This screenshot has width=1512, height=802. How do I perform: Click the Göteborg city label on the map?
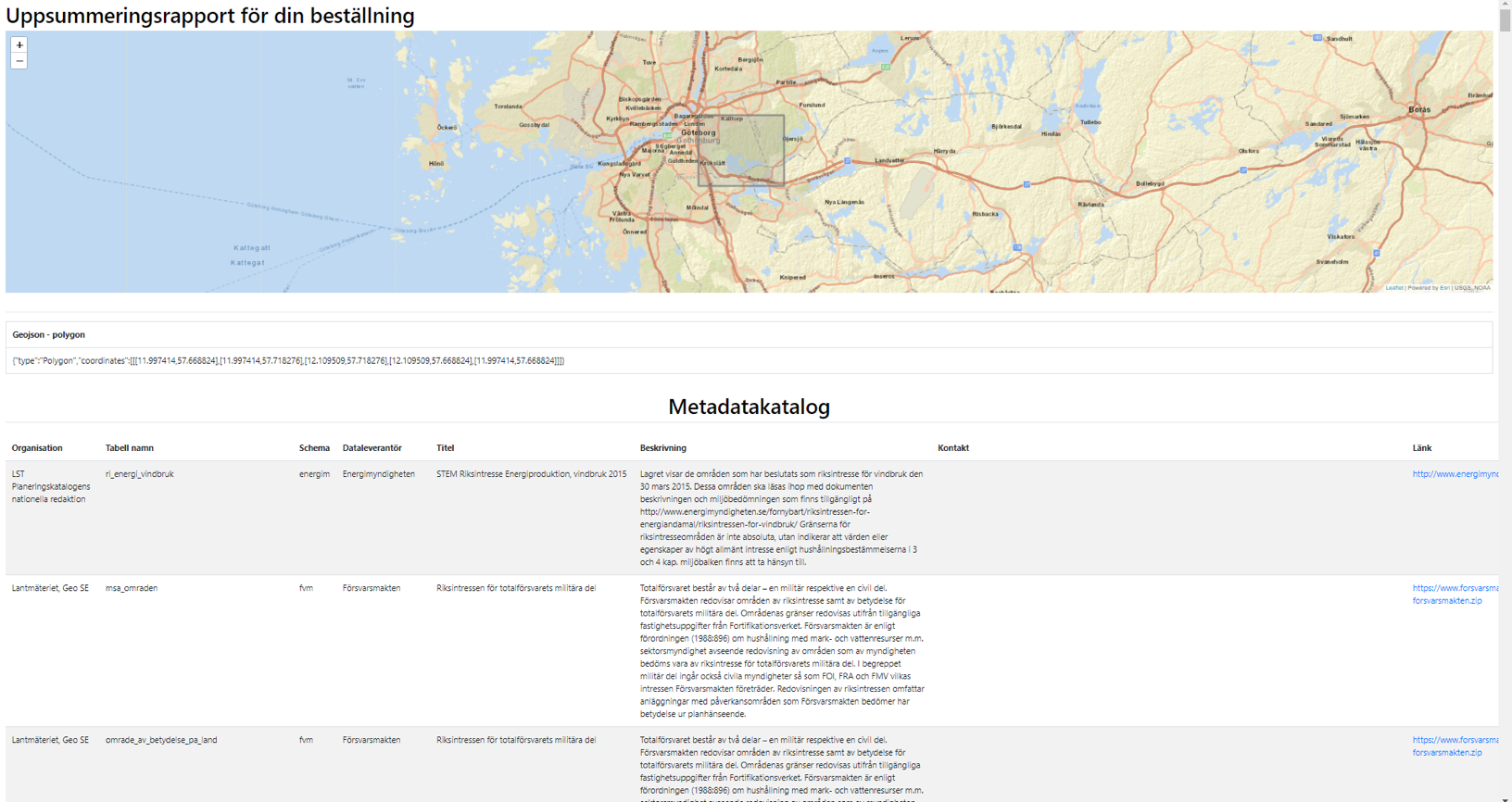pyautogui.click(x=698, y=132)
